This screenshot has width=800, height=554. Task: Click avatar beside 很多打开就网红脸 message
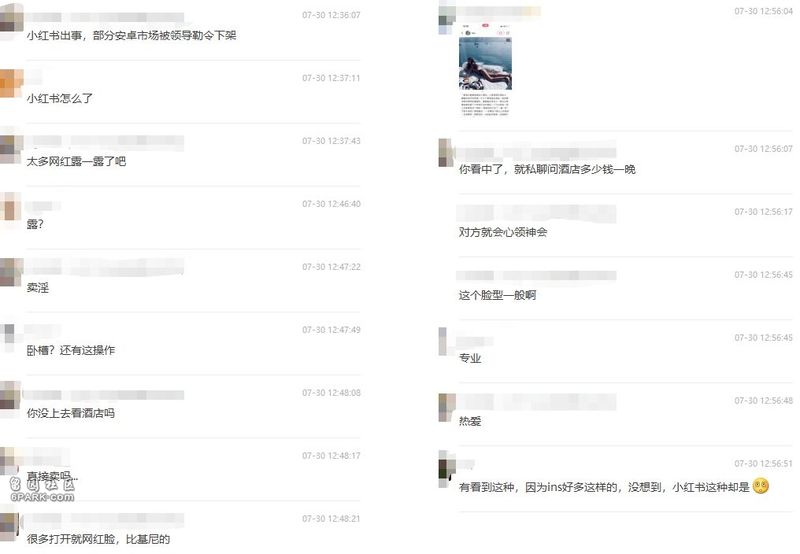[10, 526]
